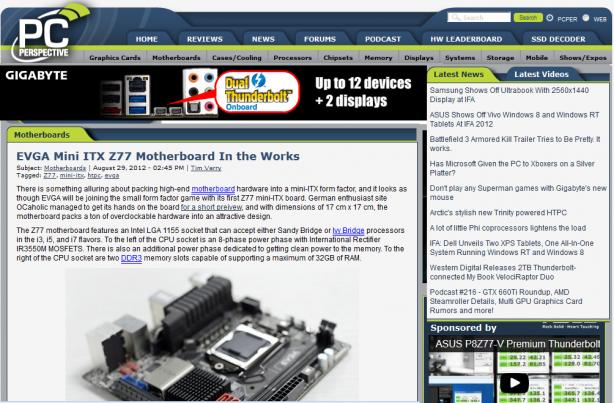The image size is (614, 403).
Task: Follow the 'Ivy Bridge' inline link
Action: click(x=348, y=230)
